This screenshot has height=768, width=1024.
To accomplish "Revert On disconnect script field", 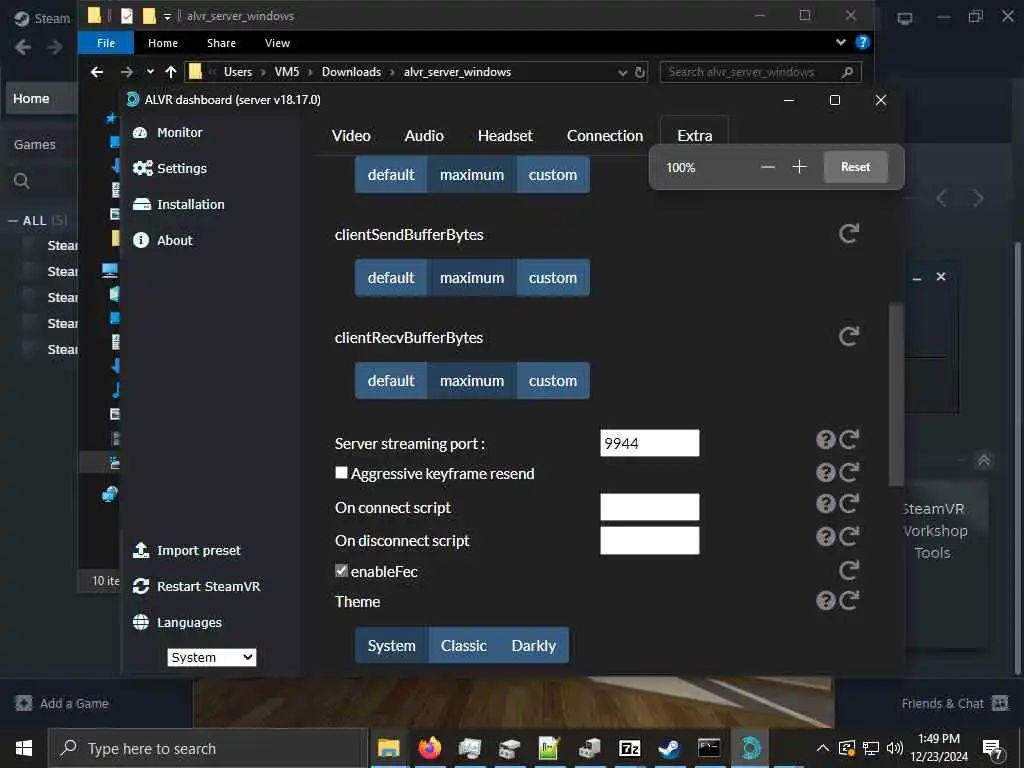I will (x=849, y=536).
